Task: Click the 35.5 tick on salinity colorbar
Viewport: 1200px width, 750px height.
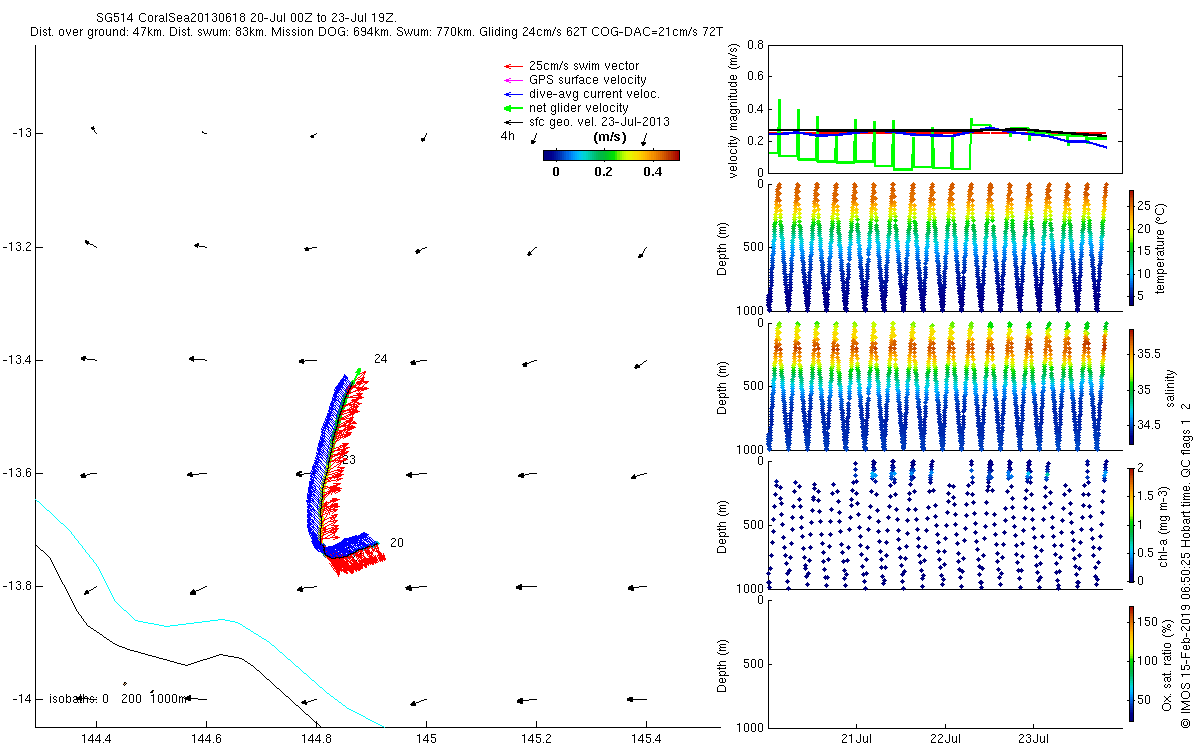Action: [x=1147, y=353]
